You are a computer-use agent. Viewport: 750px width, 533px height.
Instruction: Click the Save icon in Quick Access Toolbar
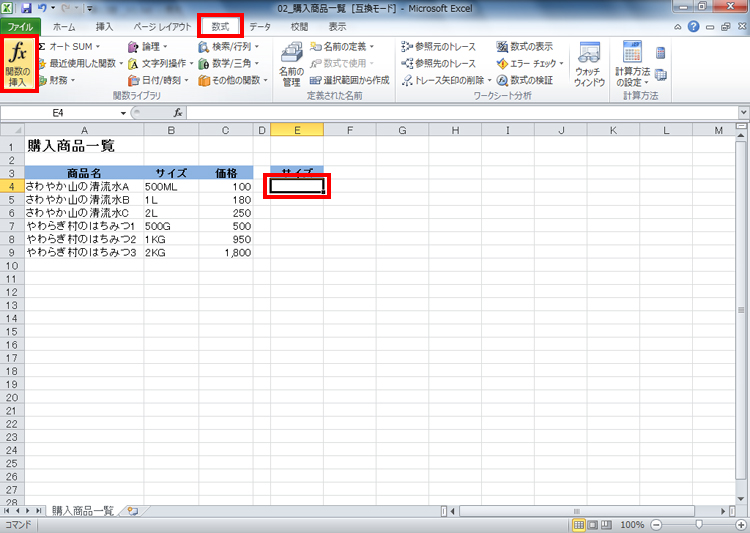point(27,8)
